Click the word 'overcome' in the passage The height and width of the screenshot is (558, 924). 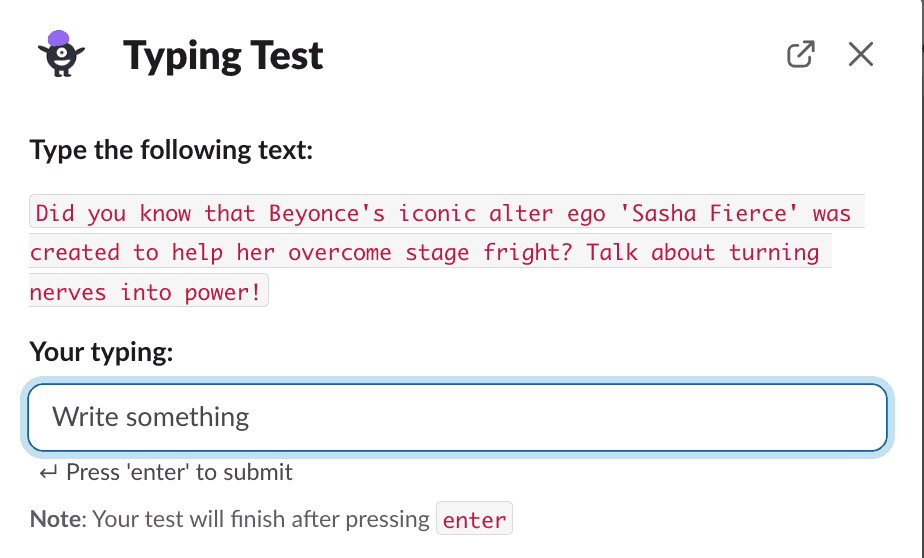(x=339, y=252)
